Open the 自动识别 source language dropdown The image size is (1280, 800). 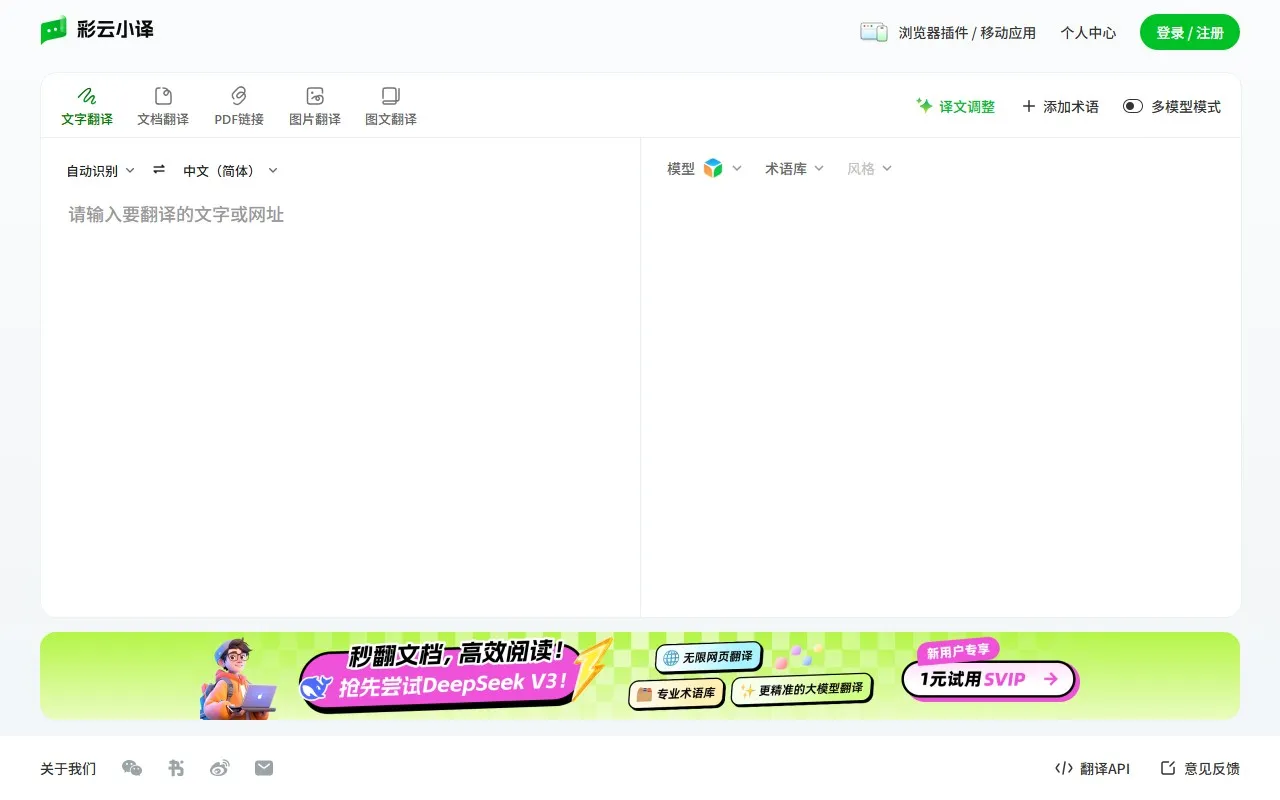coord(100,170)
